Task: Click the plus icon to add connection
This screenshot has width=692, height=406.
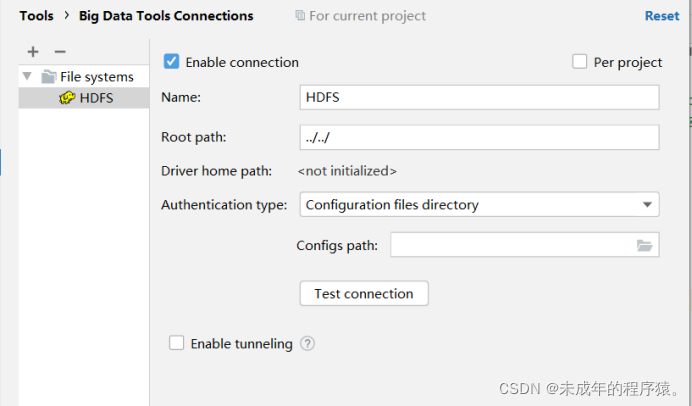Action: (33, 52)
